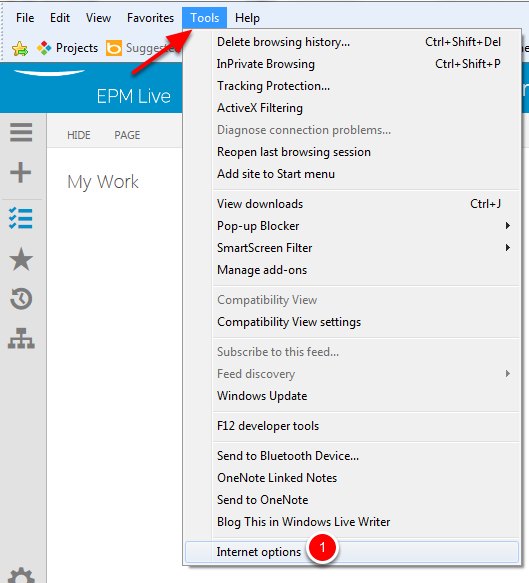The image size is (529, 583).
Task: Click the PAGE ribbon tab
Action: pyautogui.click(x=127, y=135)
